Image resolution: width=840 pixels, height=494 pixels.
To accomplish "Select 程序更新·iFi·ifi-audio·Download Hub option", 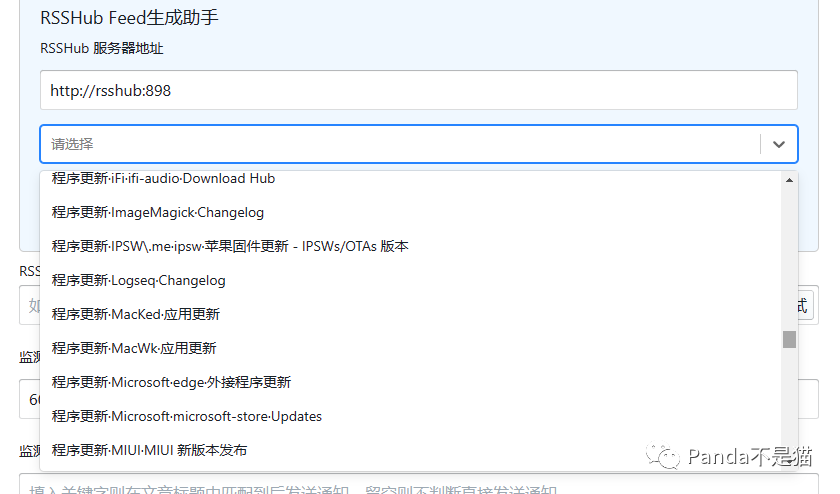I will click(x=410, y=179).
